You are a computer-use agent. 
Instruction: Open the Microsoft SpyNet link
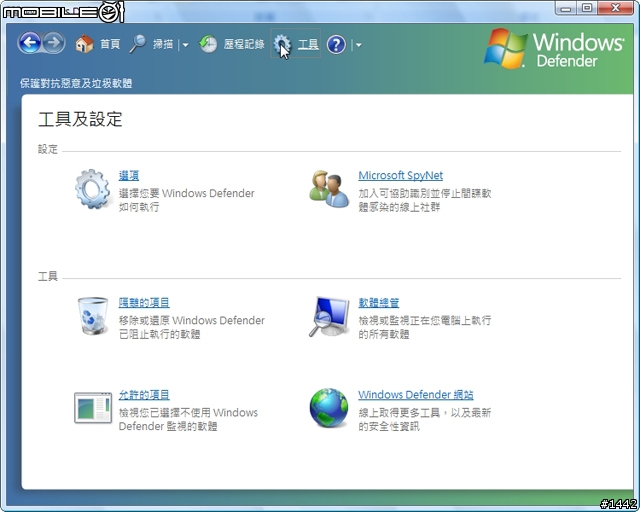(400, 176)
